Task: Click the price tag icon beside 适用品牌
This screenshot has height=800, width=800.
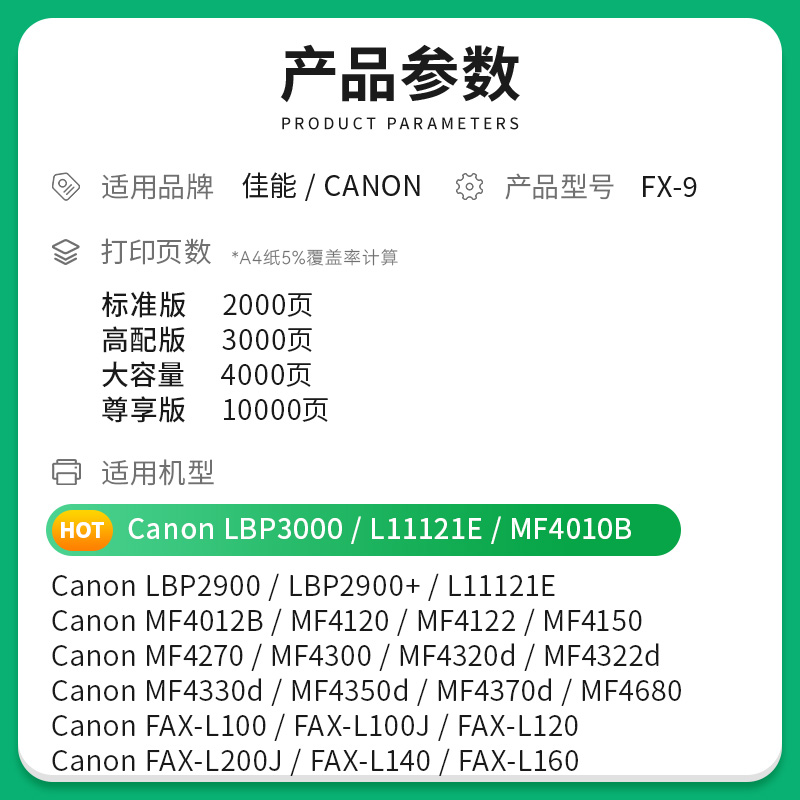Action: [66, 187]
